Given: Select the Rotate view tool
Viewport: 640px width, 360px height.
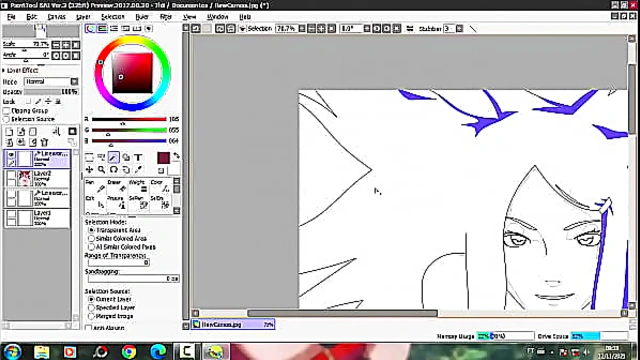Looking at the screenshot, I should pyautogui.click(x=113, y=170).
